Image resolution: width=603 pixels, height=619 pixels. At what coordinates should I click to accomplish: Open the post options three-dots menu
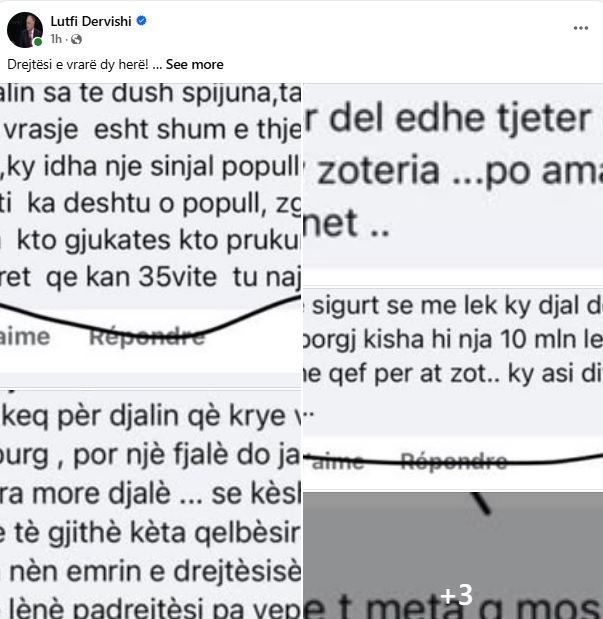(580, 28)
